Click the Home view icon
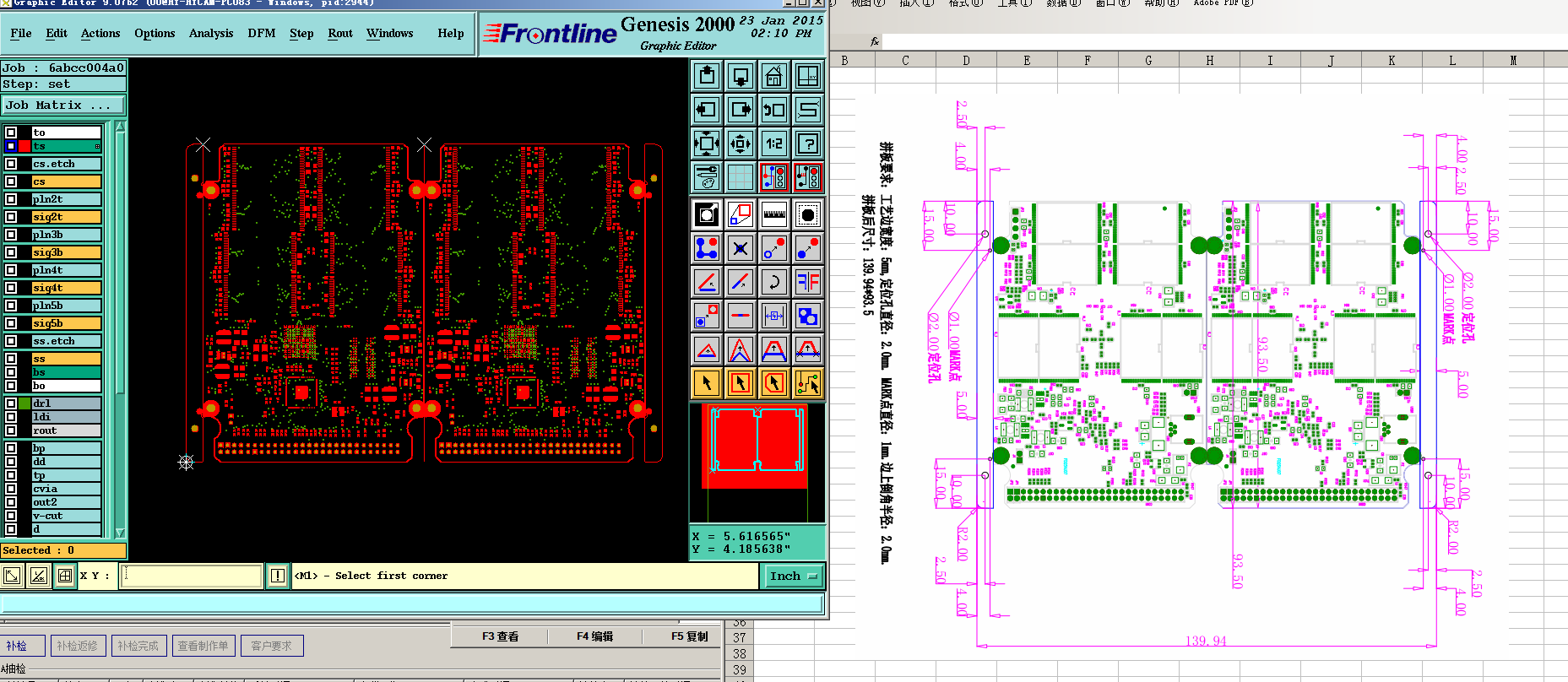 773,77
